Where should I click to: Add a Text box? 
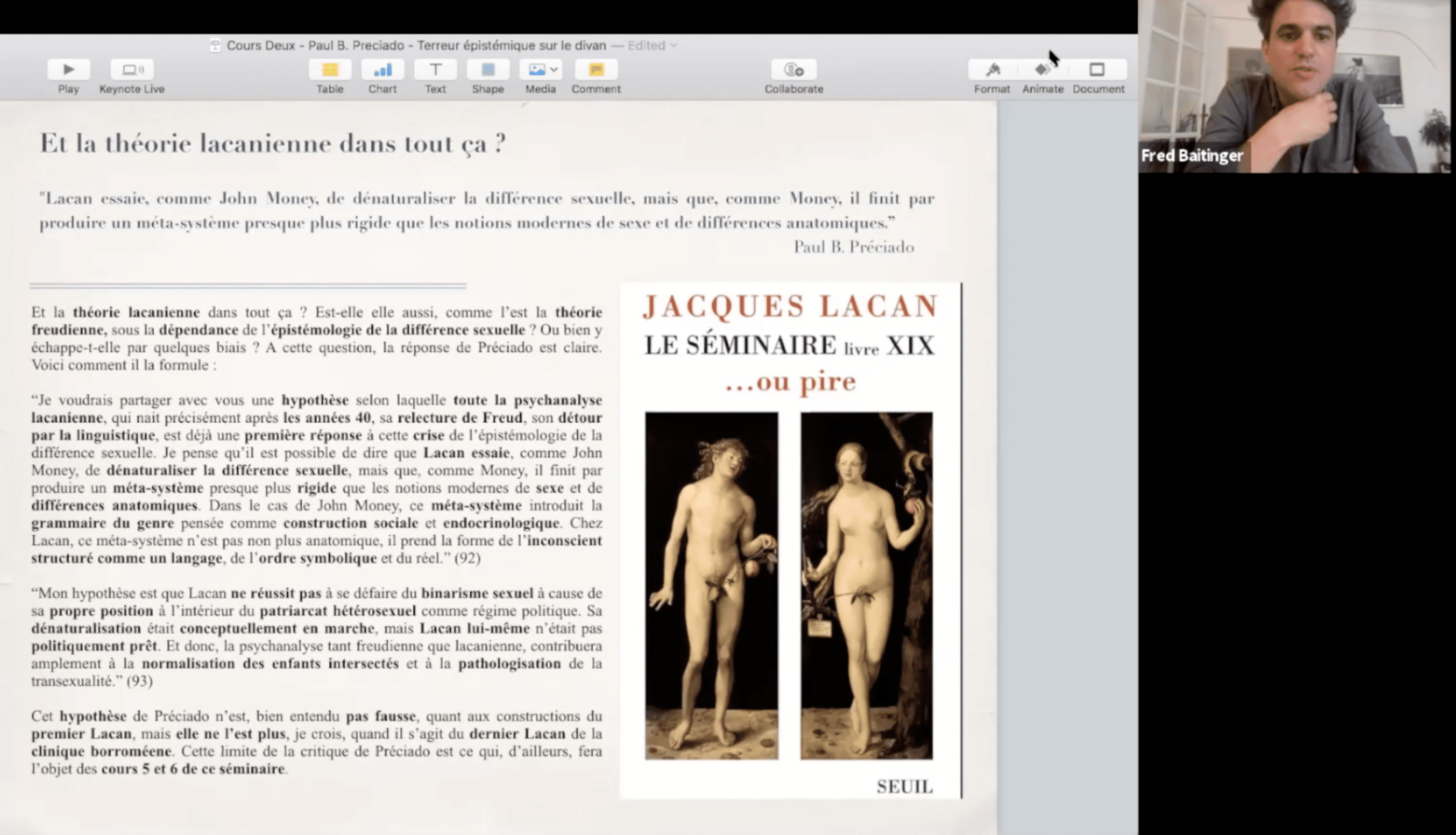(435, 70)
